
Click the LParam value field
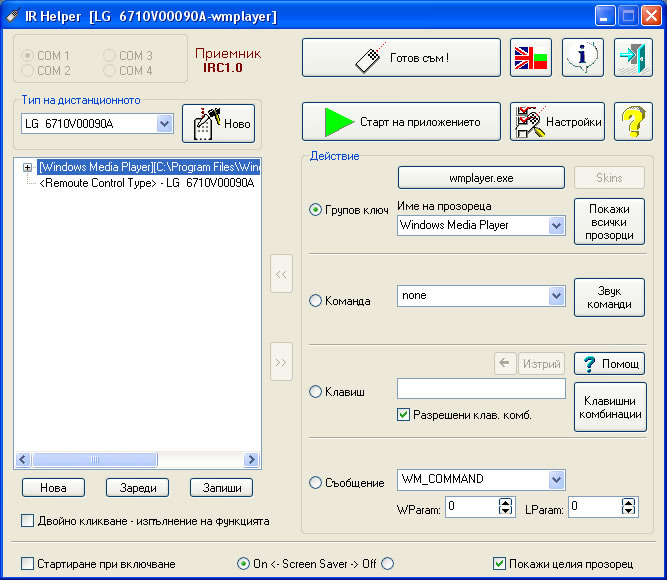pos(595,507)
